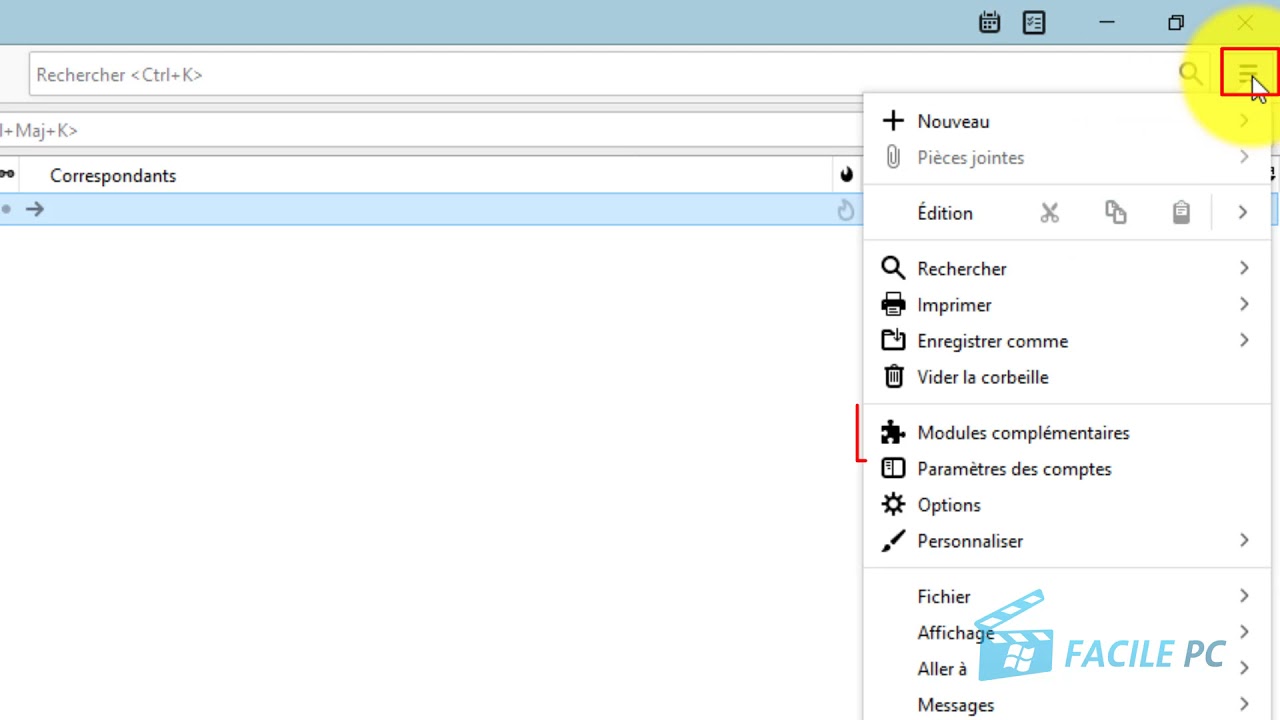Open the Imprimer menu entry
The height and width of the screenshot is (720, 1280).
click(1067, 305)
